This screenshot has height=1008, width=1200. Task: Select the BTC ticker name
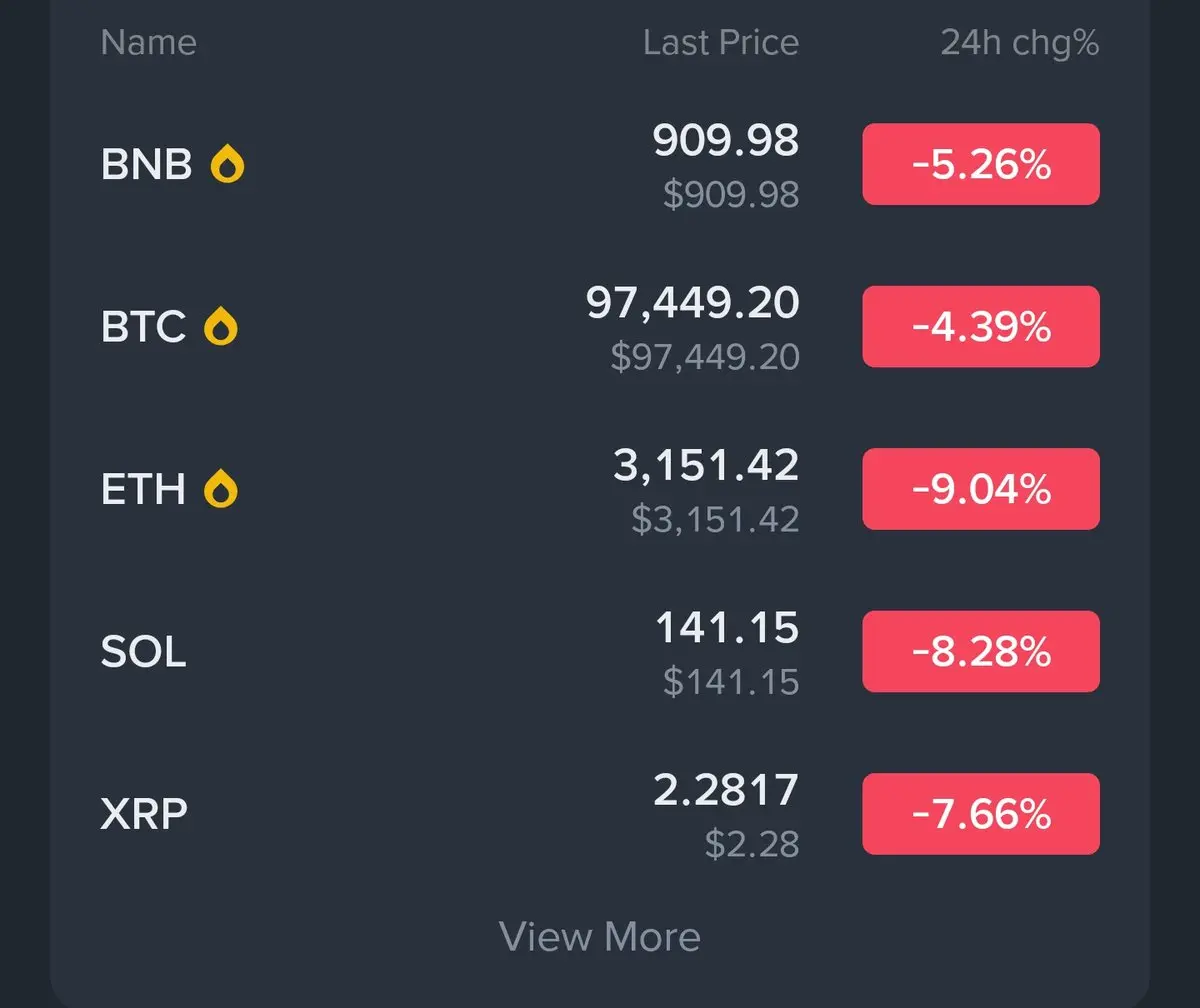point(143,327)
